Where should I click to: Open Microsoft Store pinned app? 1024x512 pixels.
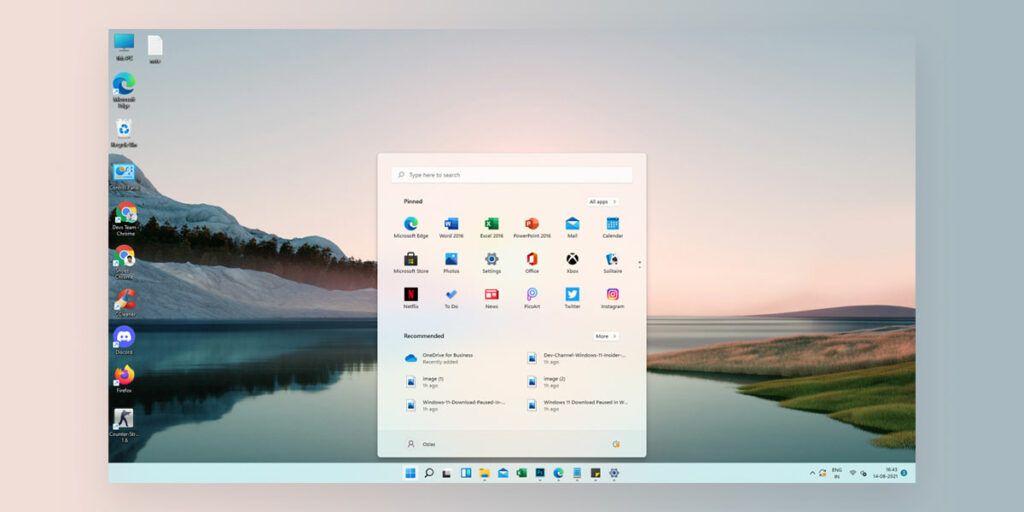click(x=410, y=260)
